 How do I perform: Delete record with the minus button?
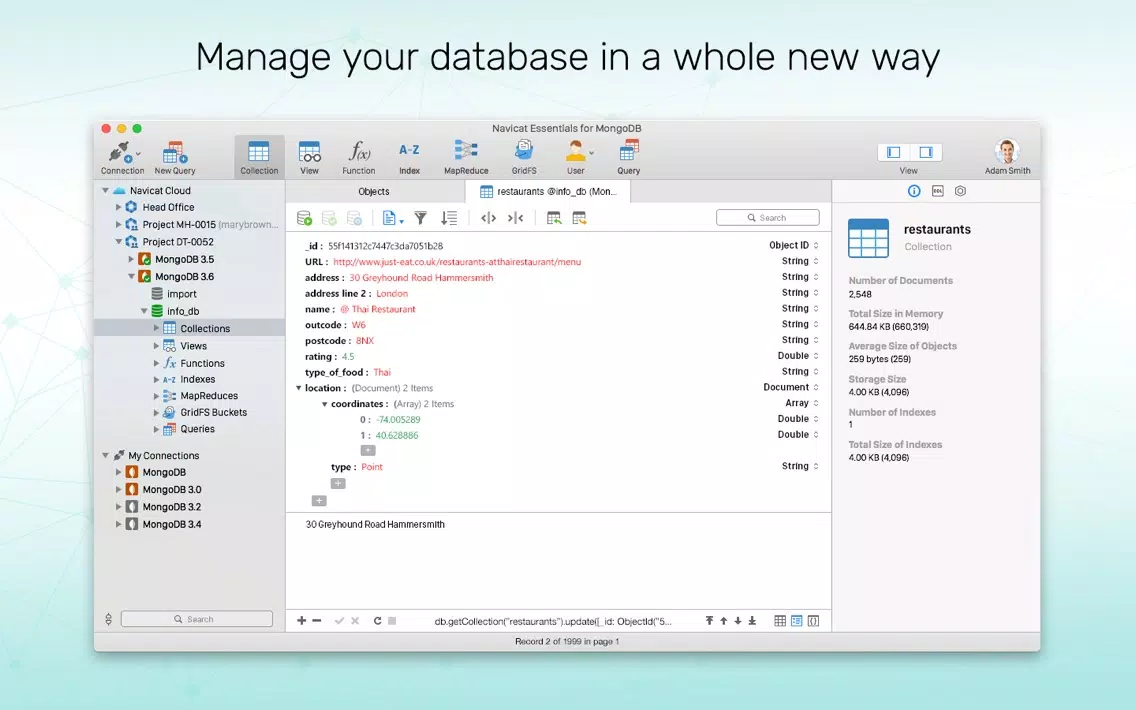[x=317, y=621]
